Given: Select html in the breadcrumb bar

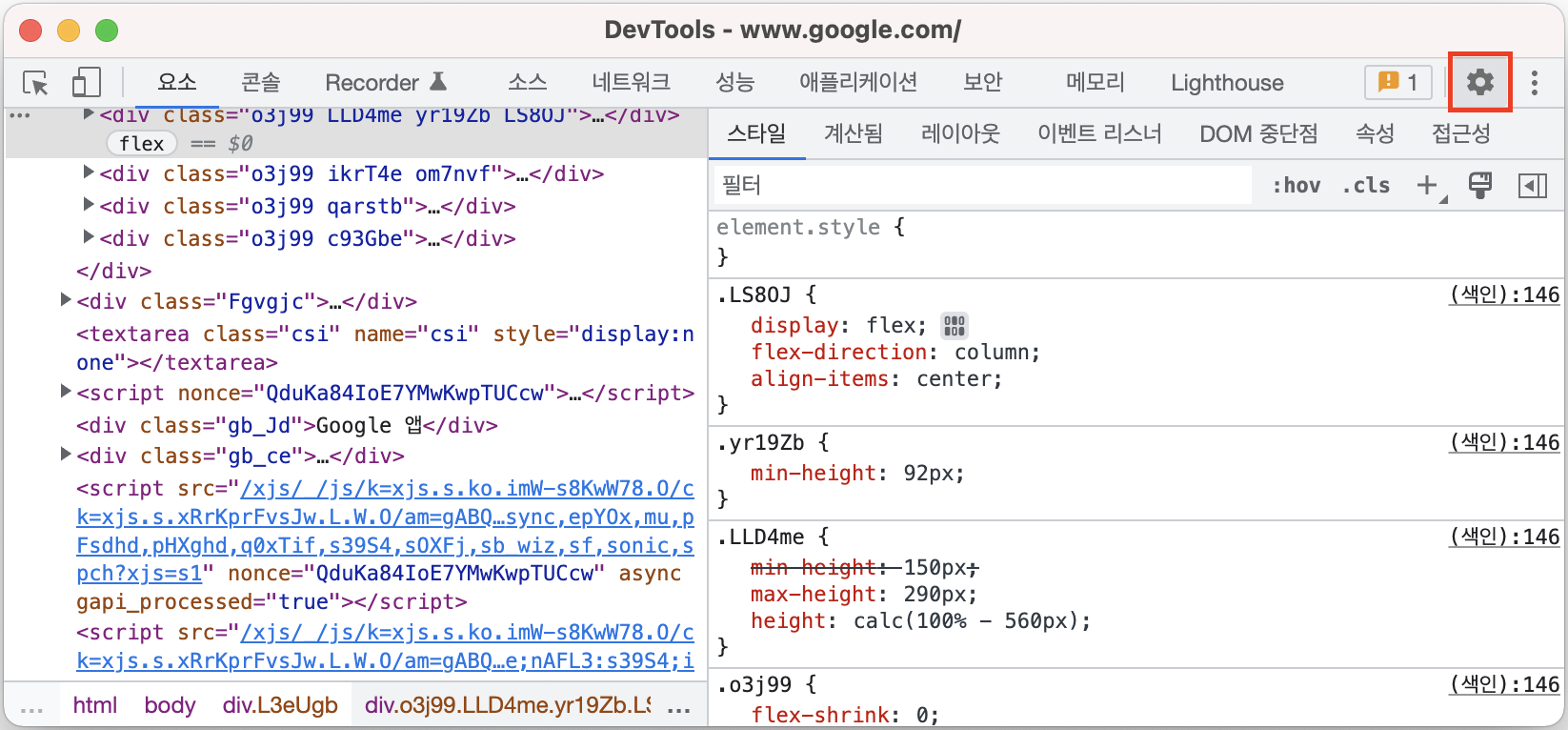Looking at the screenshot, I should click(95, 705).
